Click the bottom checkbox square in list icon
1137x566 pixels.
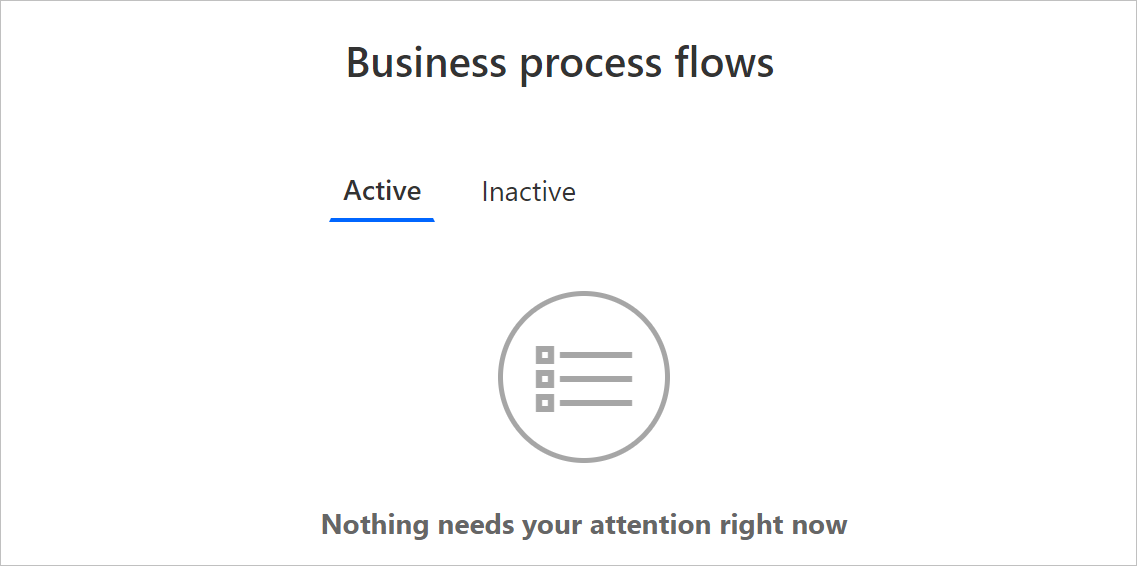[x=545, y=403]
